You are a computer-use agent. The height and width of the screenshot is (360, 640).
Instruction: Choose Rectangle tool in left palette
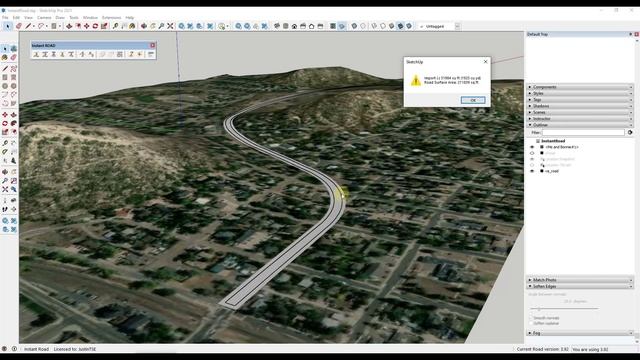point(5,77)
